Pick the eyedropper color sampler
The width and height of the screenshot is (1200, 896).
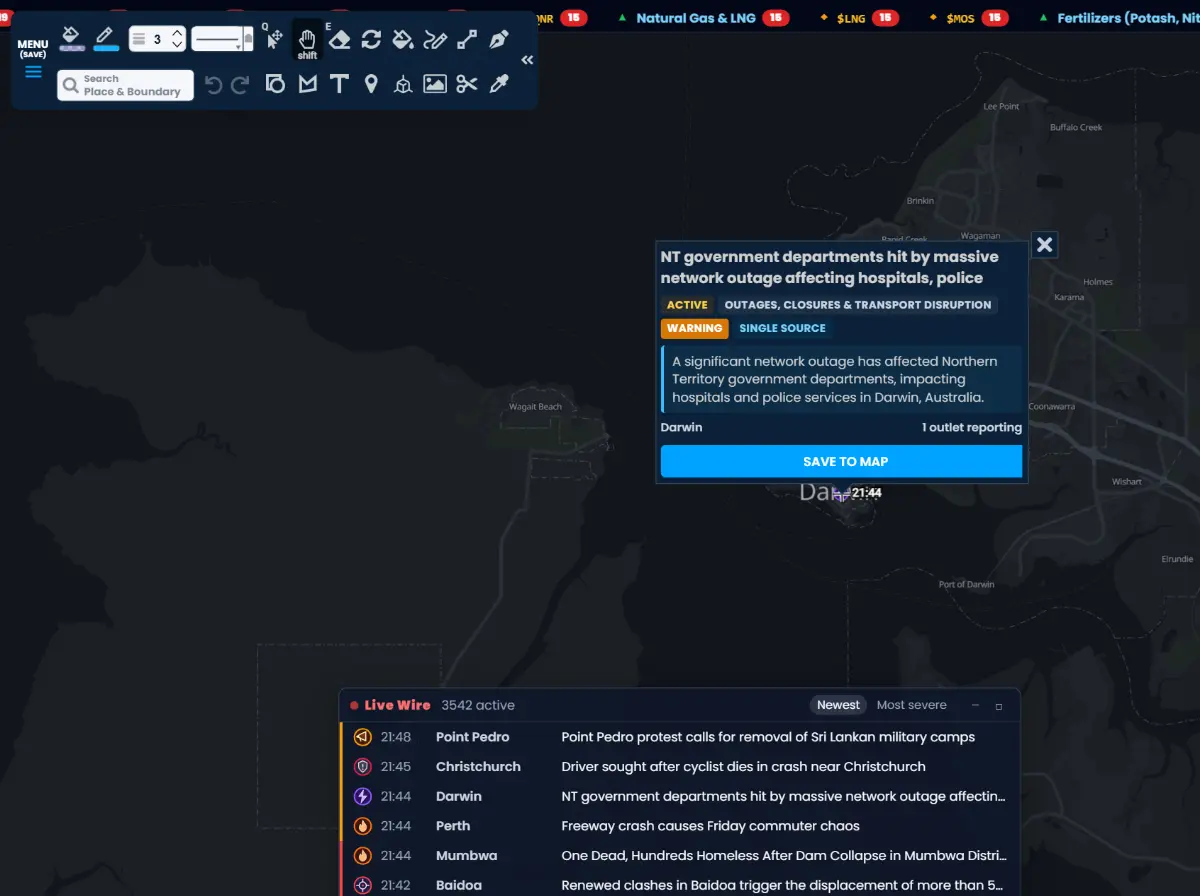pos(498,84)
